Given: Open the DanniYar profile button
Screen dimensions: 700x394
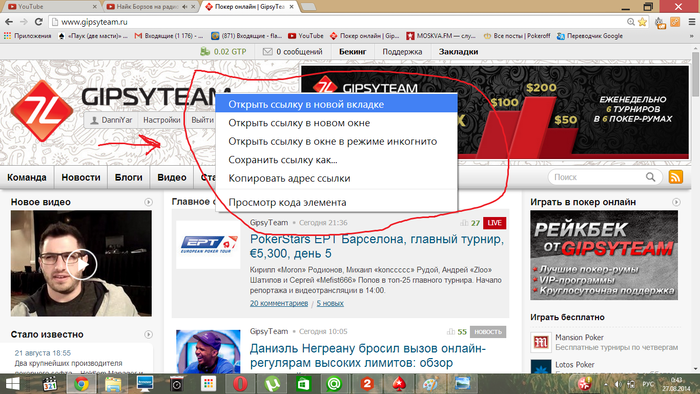Looking at the screenshot, I should coord(112,120).
